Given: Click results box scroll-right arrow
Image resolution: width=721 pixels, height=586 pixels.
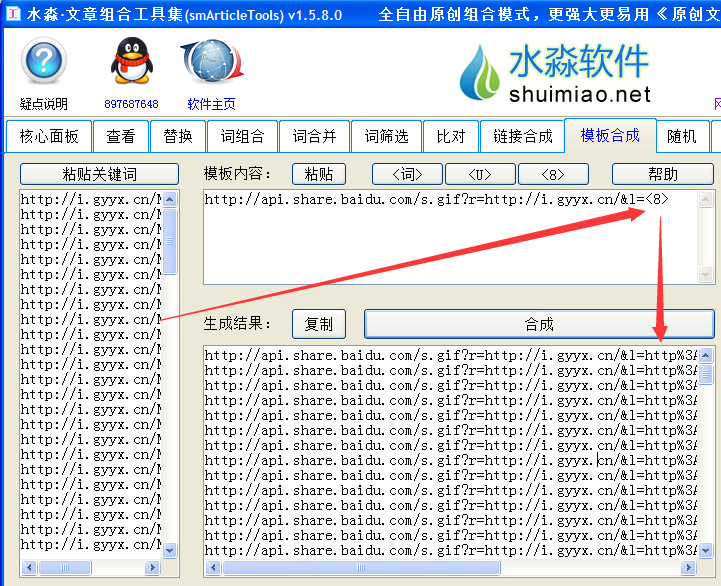Looking at the screenshot, I should (688, 567).
